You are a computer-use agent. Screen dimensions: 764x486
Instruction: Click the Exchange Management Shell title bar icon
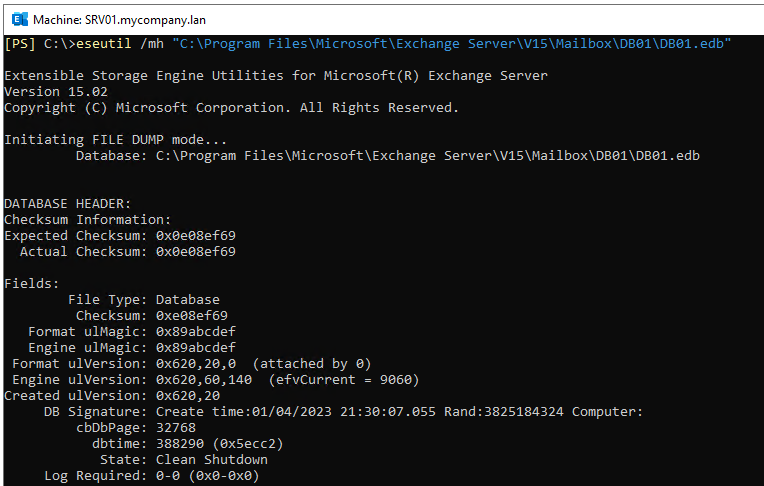click(x=19, y=19)
